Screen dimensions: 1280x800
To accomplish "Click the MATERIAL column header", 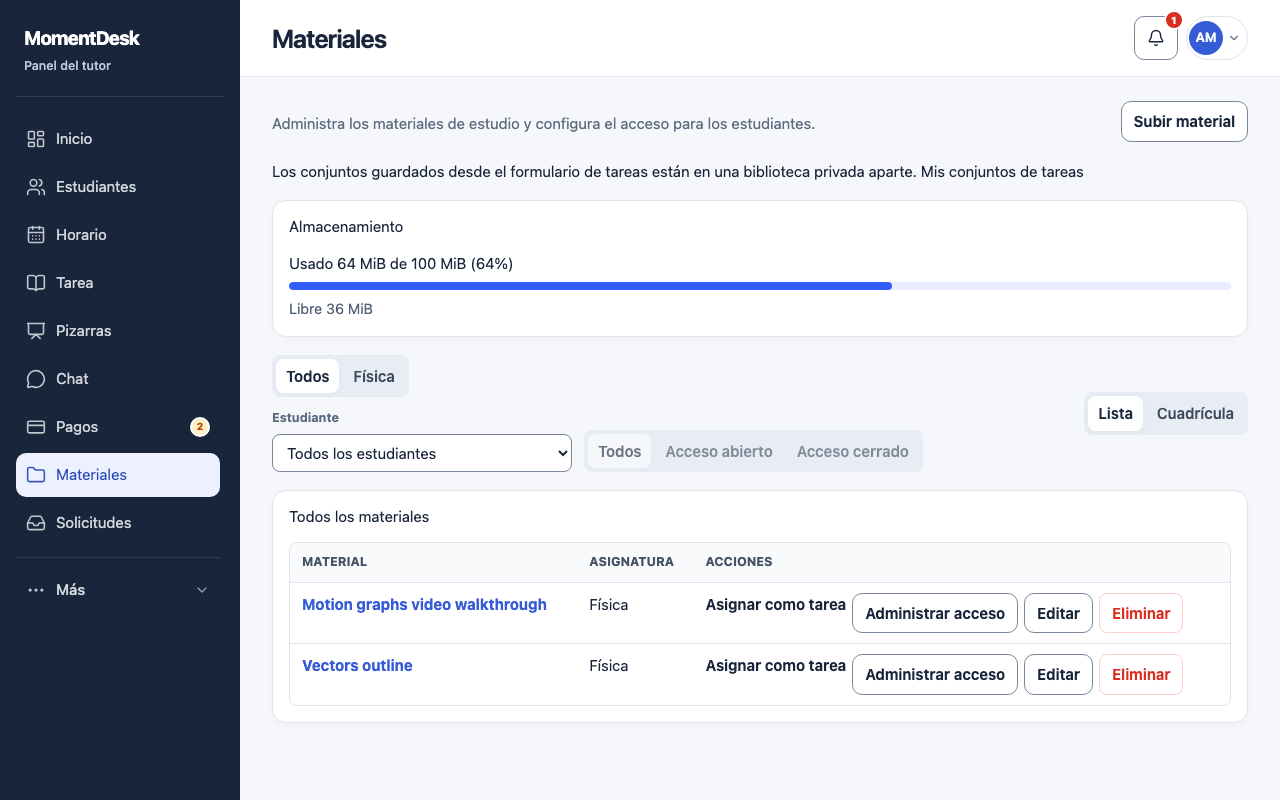I will [x=335, y=562].
